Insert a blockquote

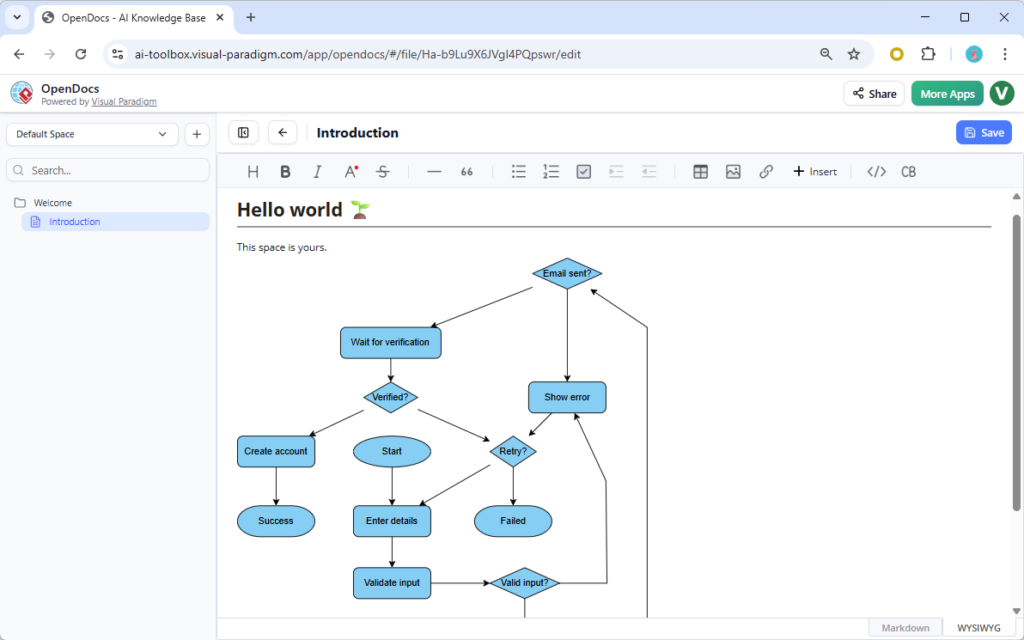466,171
